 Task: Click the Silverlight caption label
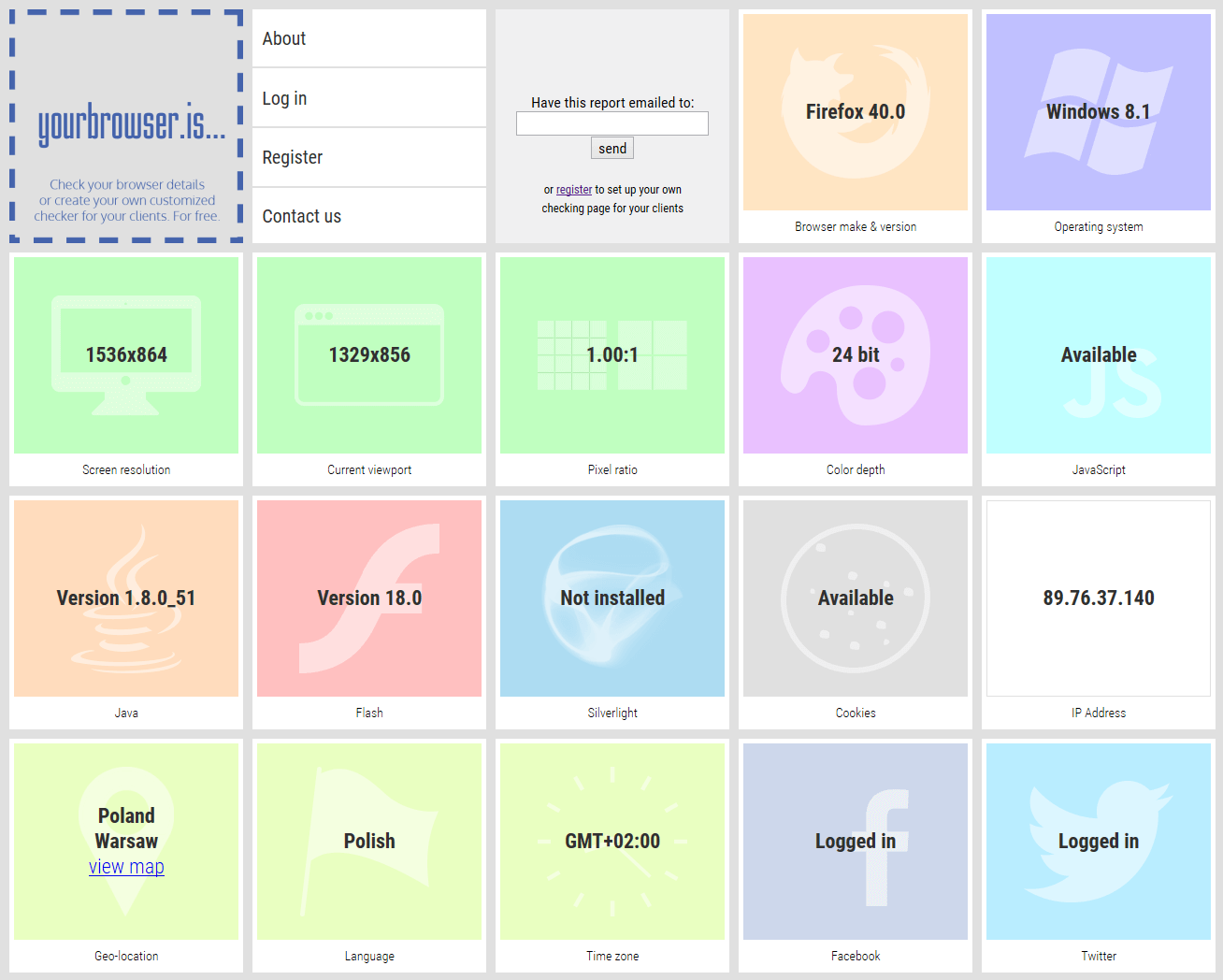(x=612, y=713)
